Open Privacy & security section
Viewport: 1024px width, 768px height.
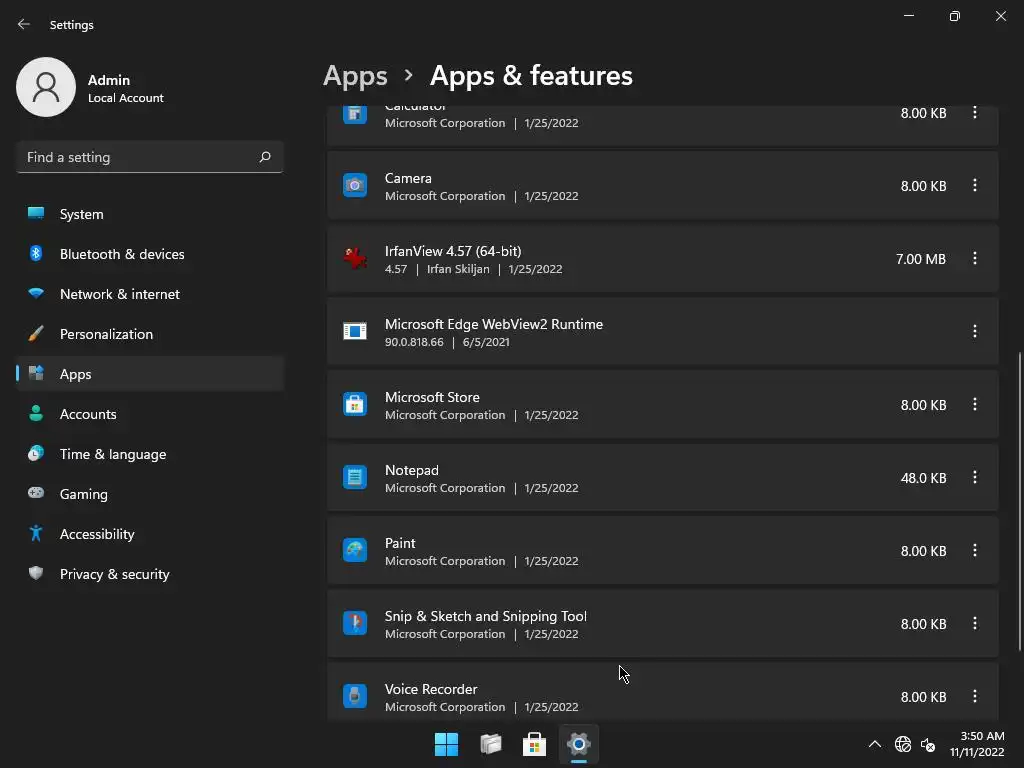[x=114, y=574]
